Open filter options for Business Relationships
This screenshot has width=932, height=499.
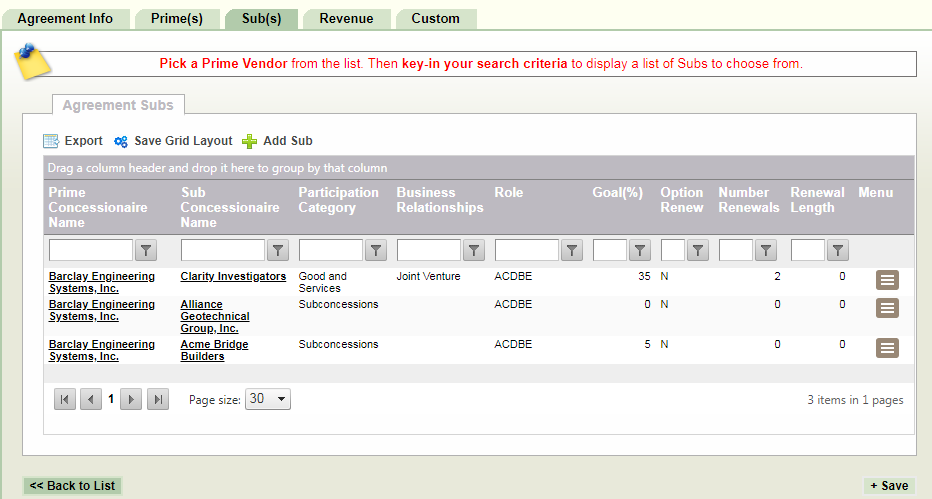pos(474,250)
